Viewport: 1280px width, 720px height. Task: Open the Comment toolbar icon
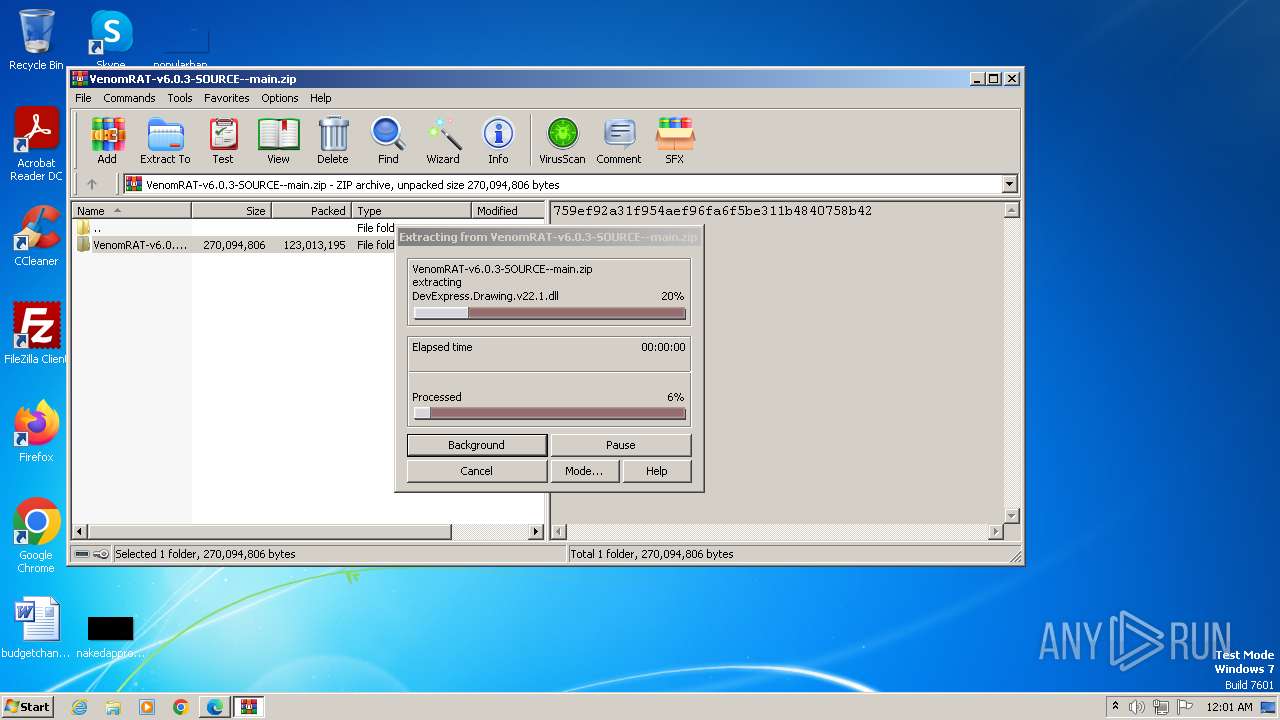pos(619,140)
